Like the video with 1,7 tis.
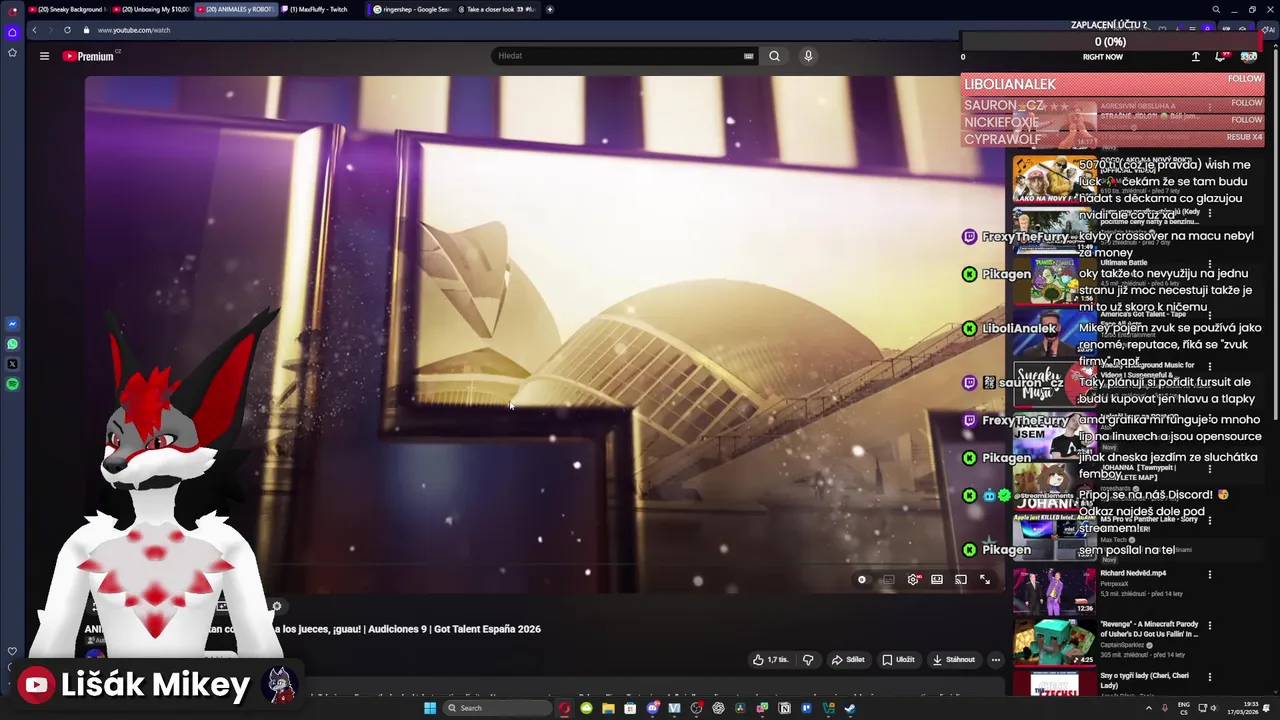The height and width of the screenshot is (720, 1280). [x=770, y=660]
